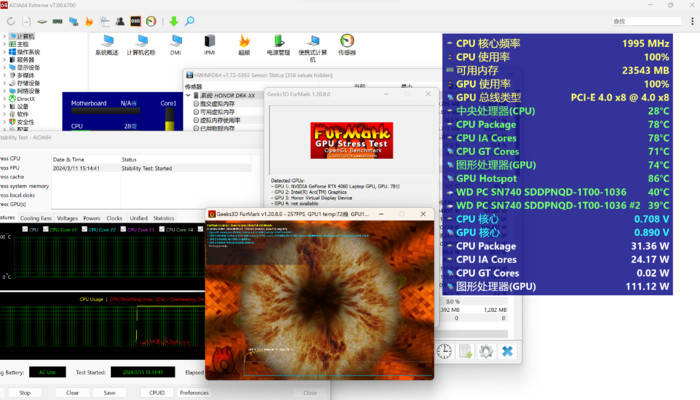Screen dimensions: 700x400
Task: Expand the 存储设备 tree node arrow
Action: point(4,83)
